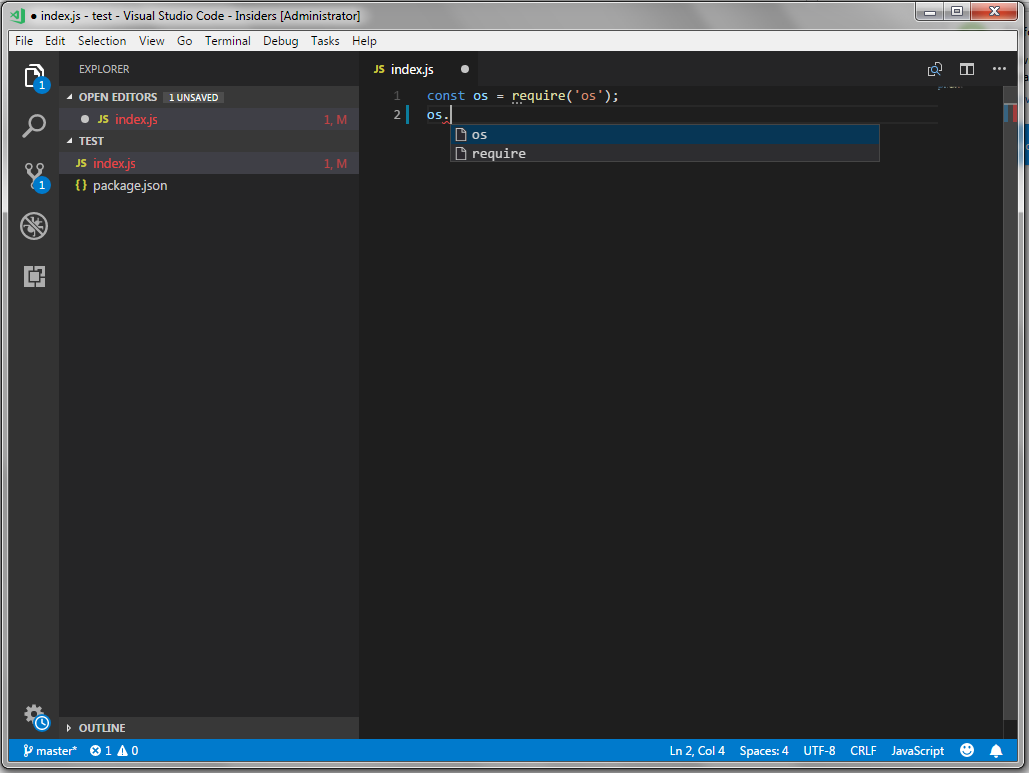Open the Terminal menu
This screenshot has height=773, width=1029.
pos(228,41)
